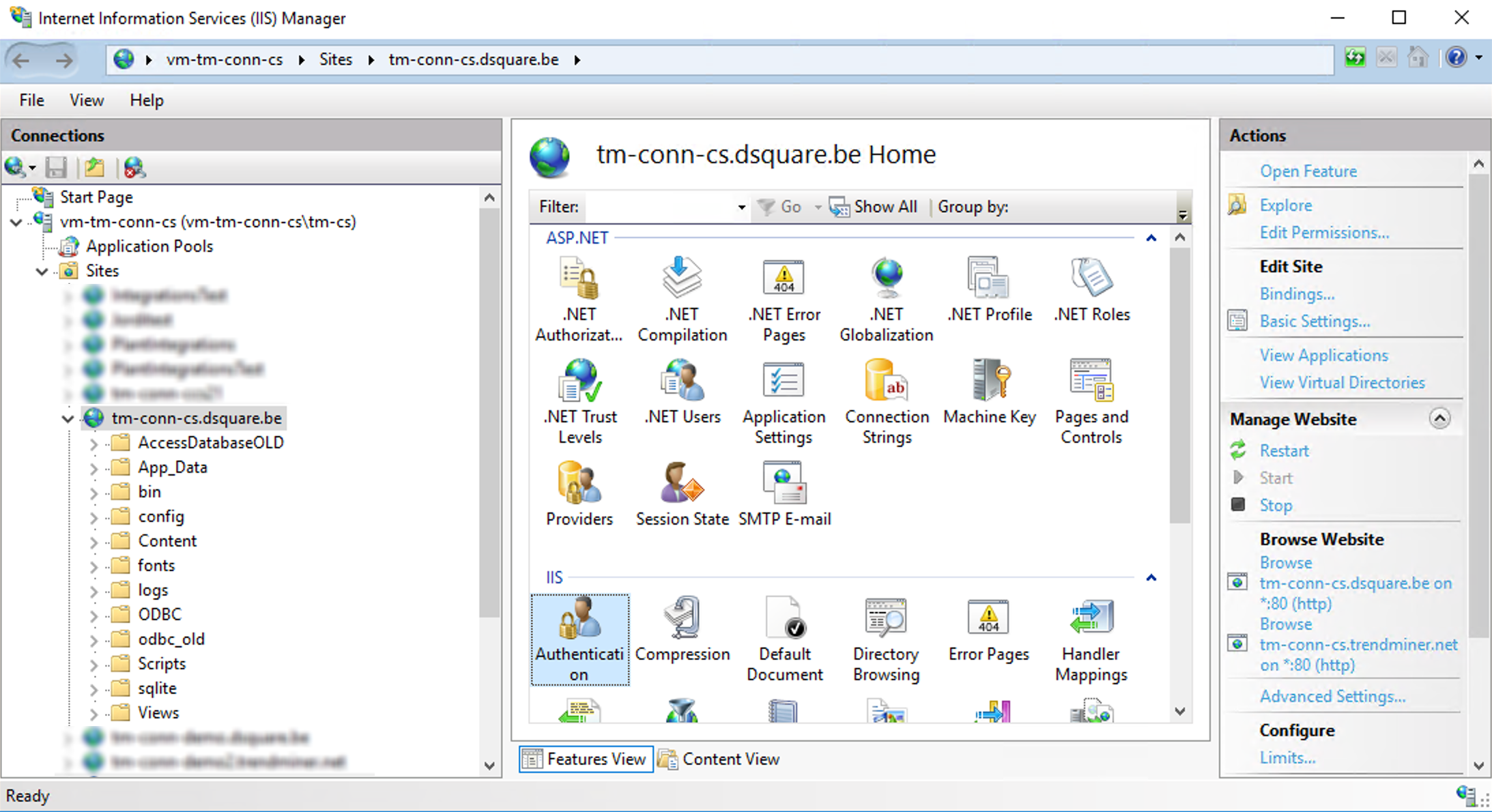Collapse the ASP.NET section

[1151, 237]
